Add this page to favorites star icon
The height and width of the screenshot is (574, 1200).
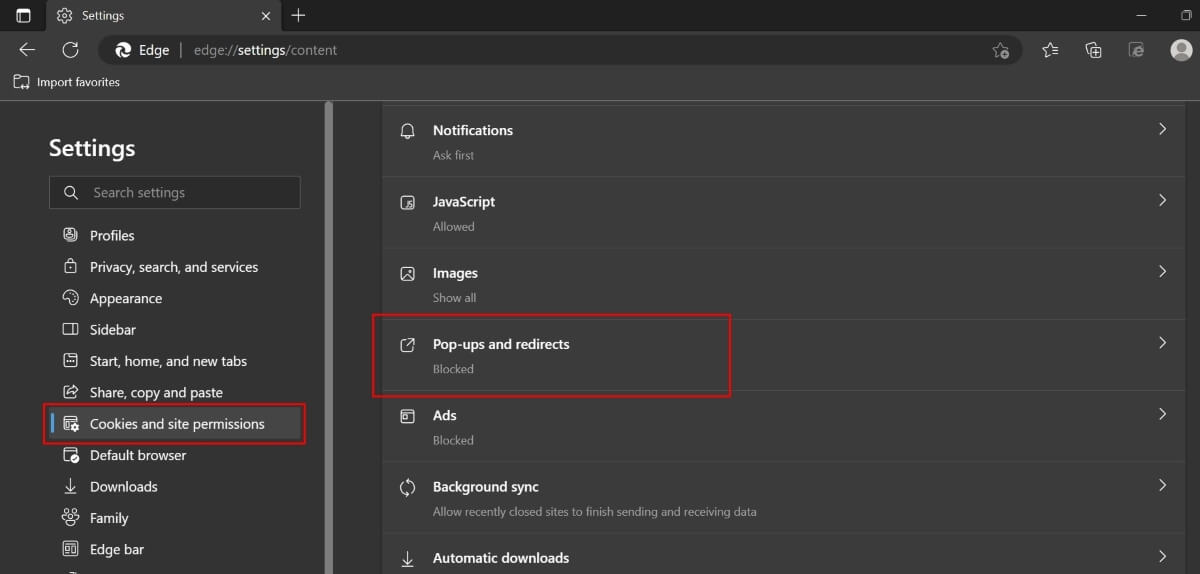point(1000,50)
